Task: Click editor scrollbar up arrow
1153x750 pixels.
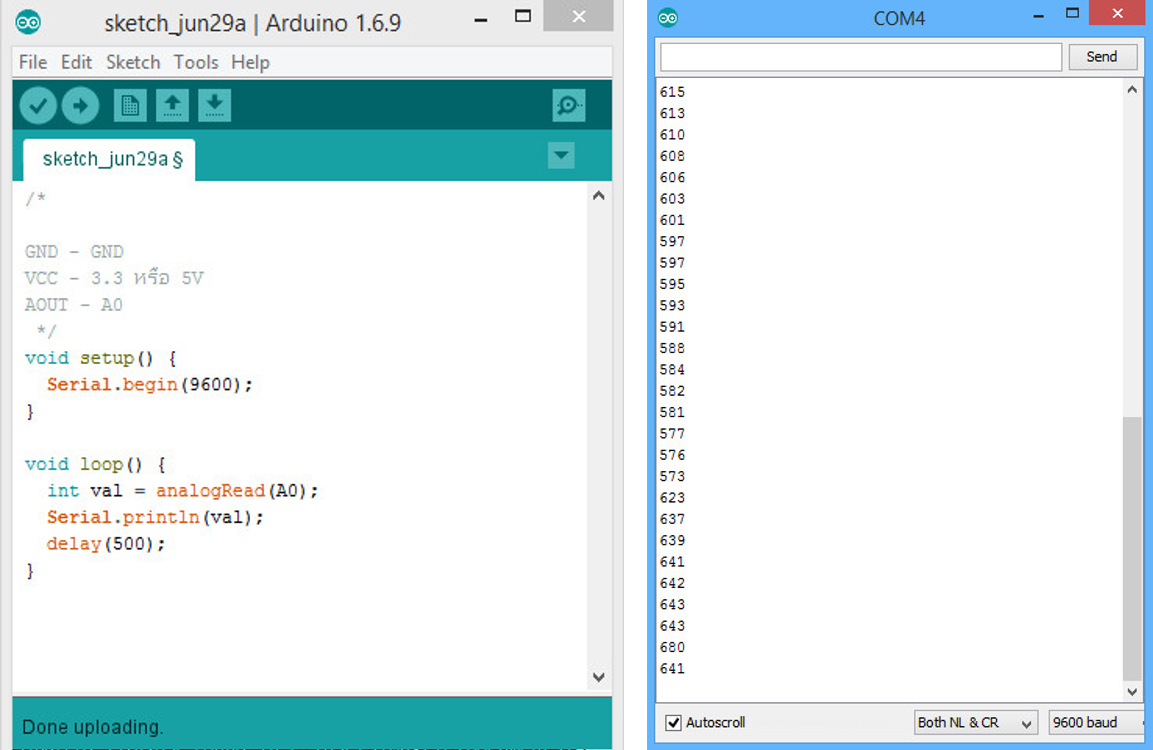Action: (x=599, y=196)
